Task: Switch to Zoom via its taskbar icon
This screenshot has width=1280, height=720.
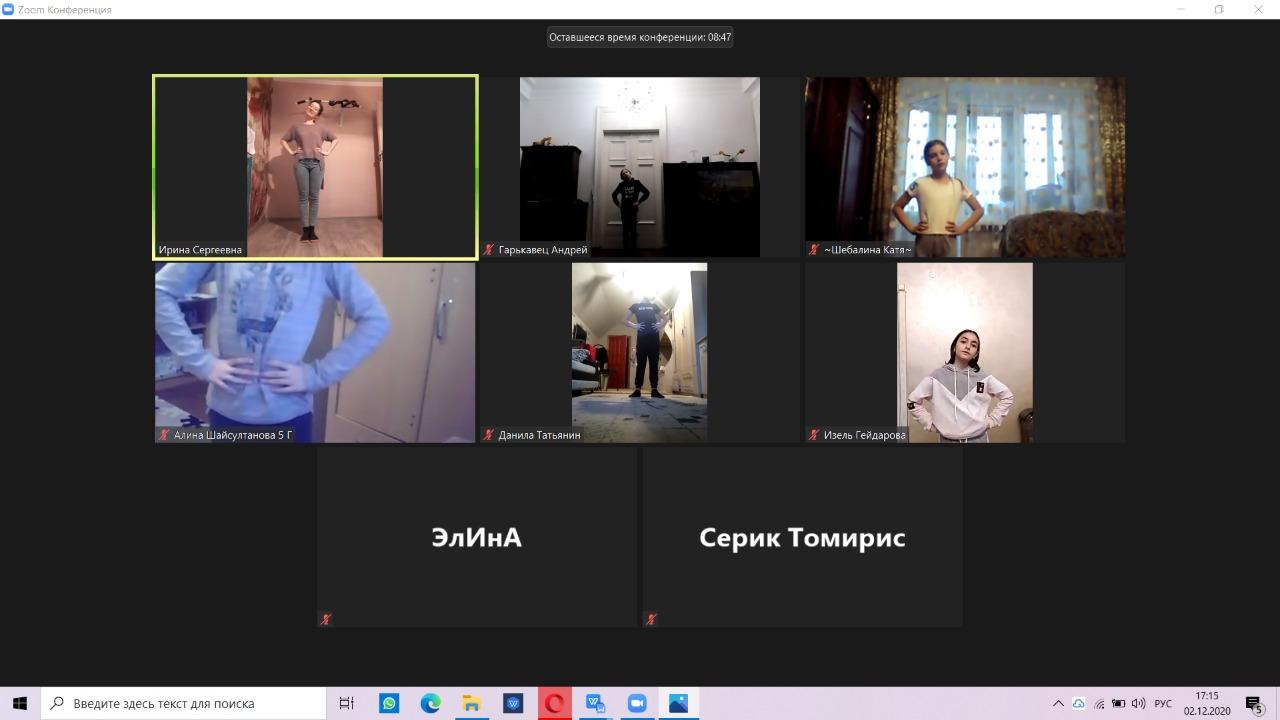Action: click(x=637, y=703)
